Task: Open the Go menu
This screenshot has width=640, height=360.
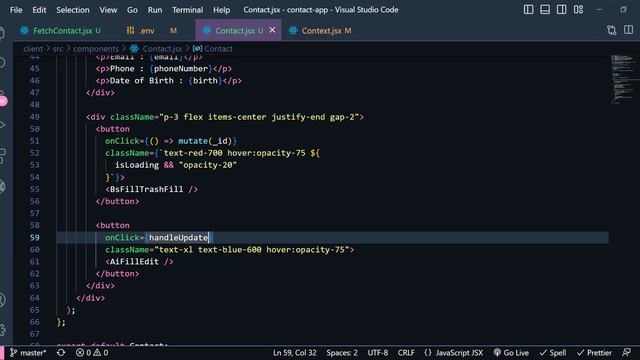Action: [132, 10]
